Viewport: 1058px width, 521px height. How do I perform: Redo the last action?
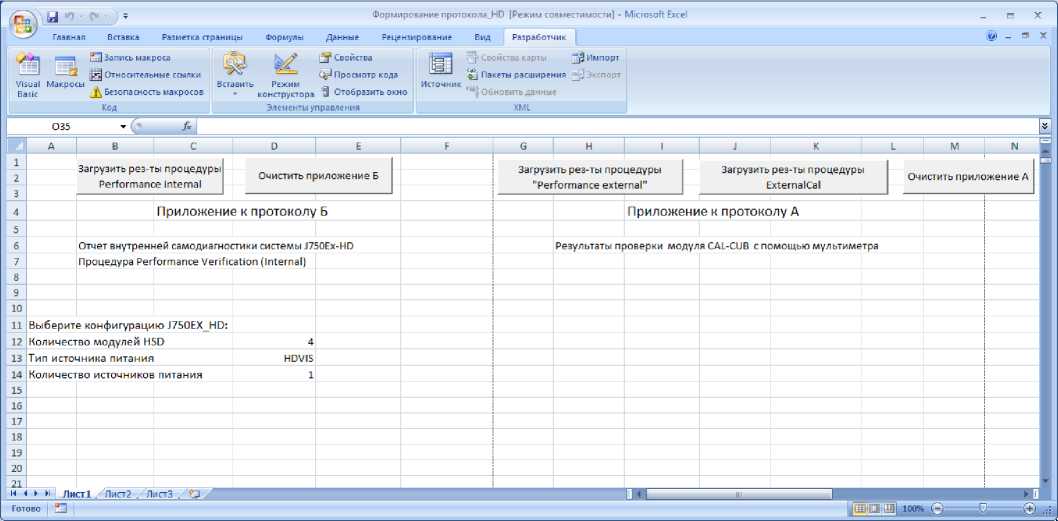[x=94, y=15]
